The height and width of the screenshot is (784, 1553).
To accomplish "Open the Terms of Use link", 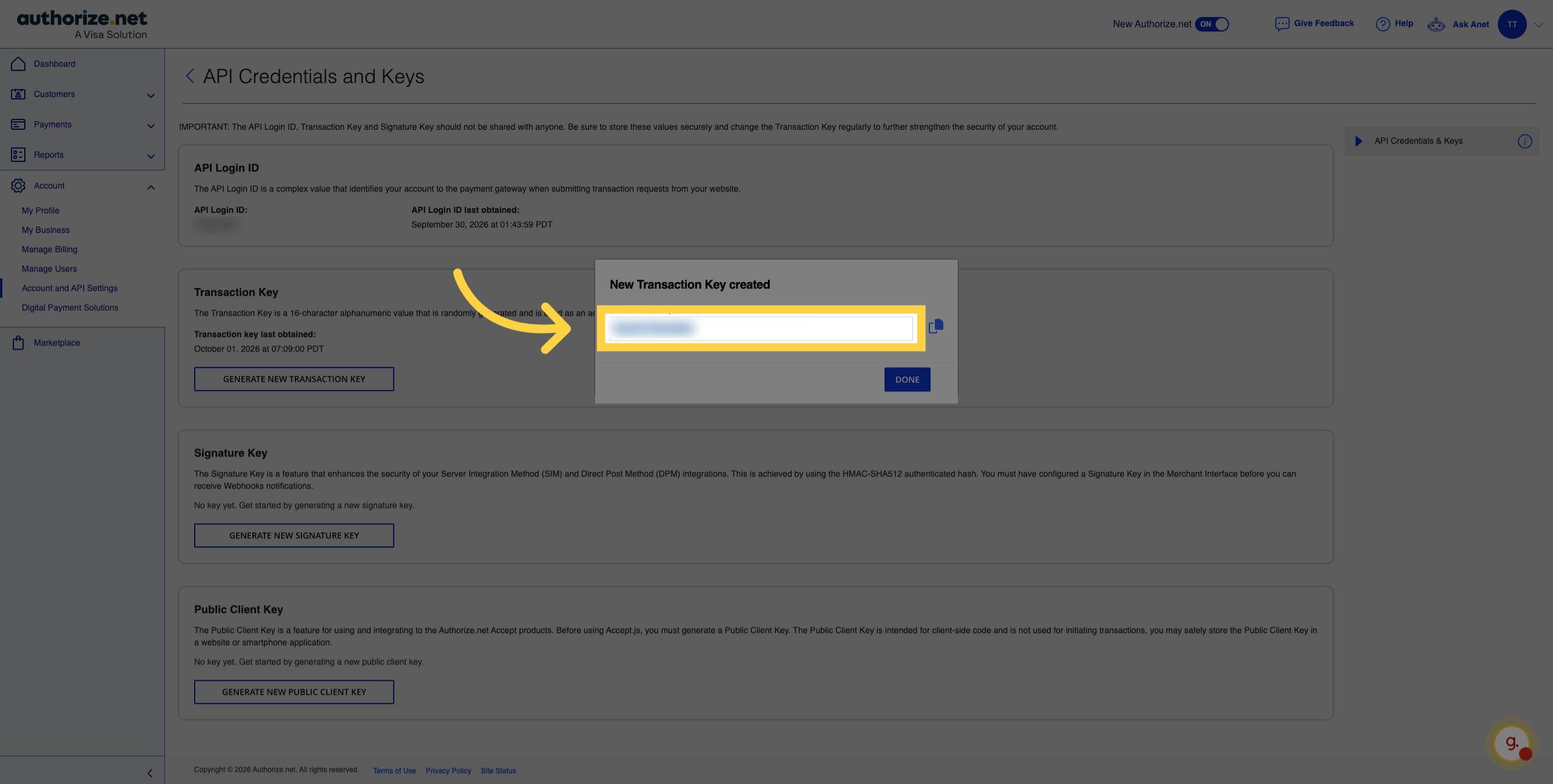I will [x=394, y=771].
